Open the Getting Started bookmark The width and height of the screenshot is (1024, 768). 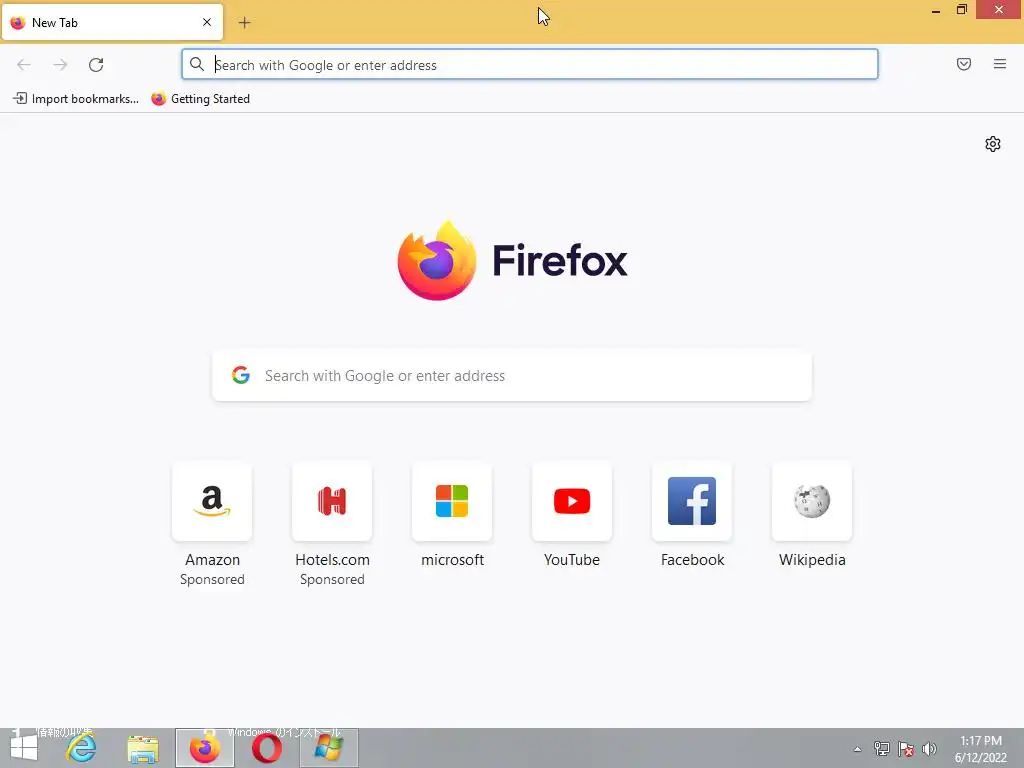(x=200, y=99)
